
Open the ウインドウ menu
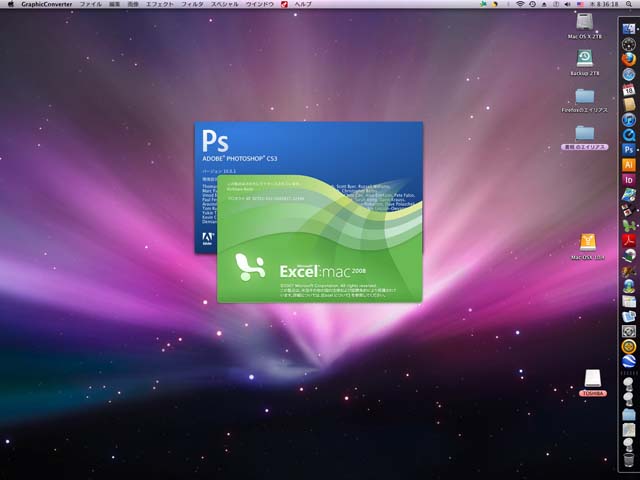click(260, 4)
